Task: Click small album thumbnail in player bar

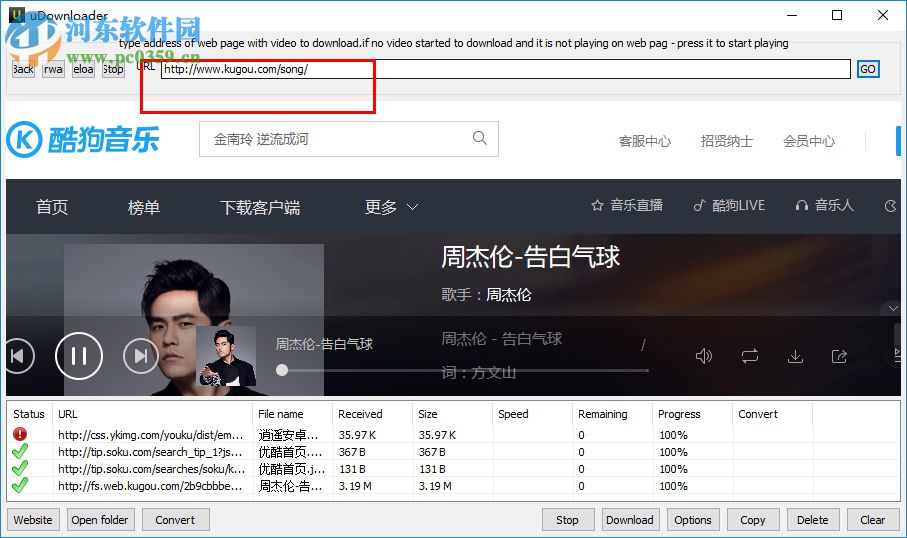Action: 226,356
